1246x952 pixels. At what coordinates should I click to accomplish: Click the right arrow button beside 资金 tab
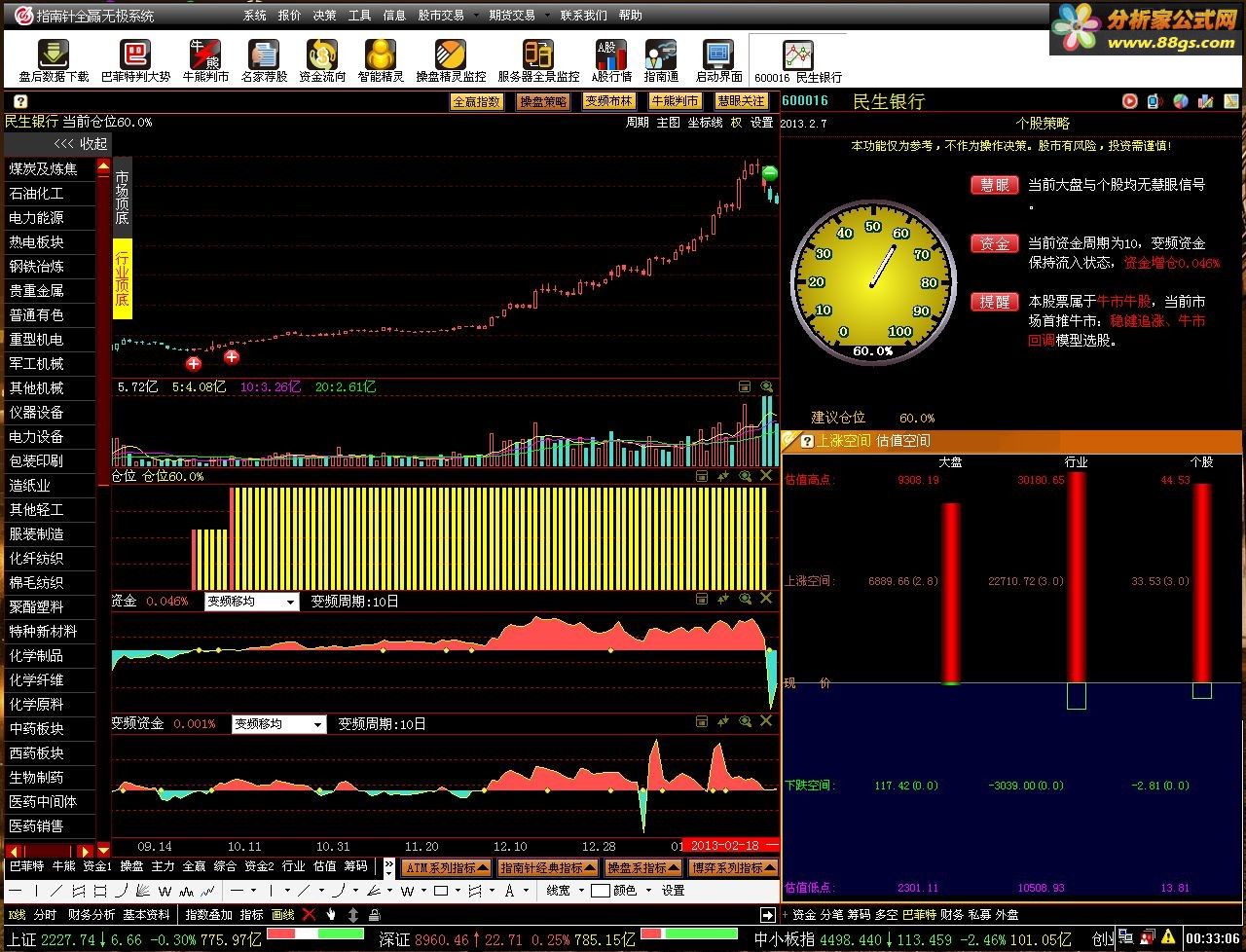[x=768, y=915]
